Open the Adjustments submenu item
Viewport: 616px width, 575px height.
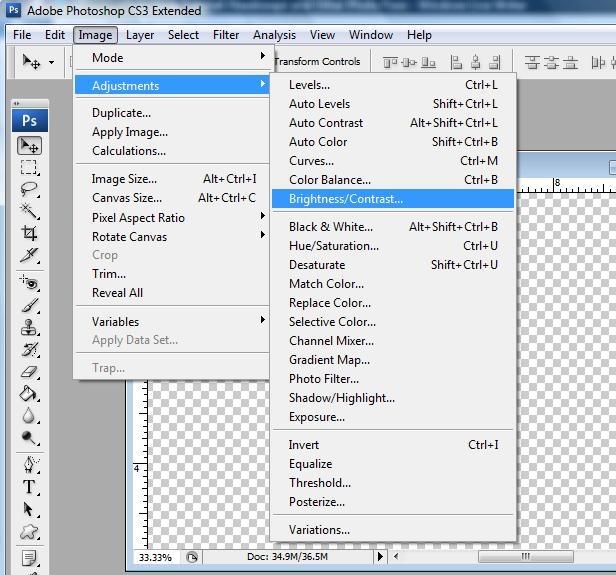pos(172,85)
